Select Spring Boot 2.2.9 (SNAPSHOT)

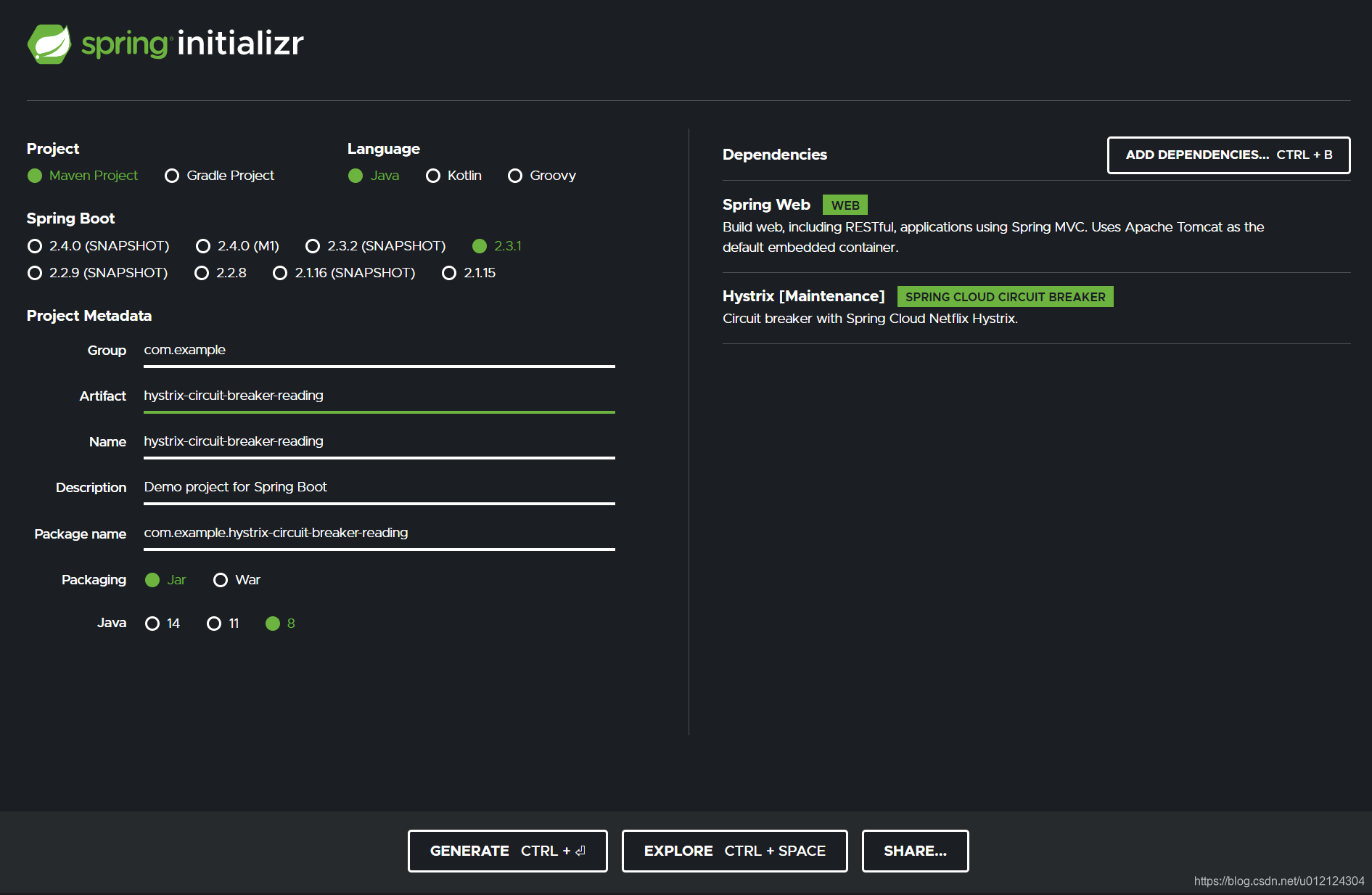97,273
